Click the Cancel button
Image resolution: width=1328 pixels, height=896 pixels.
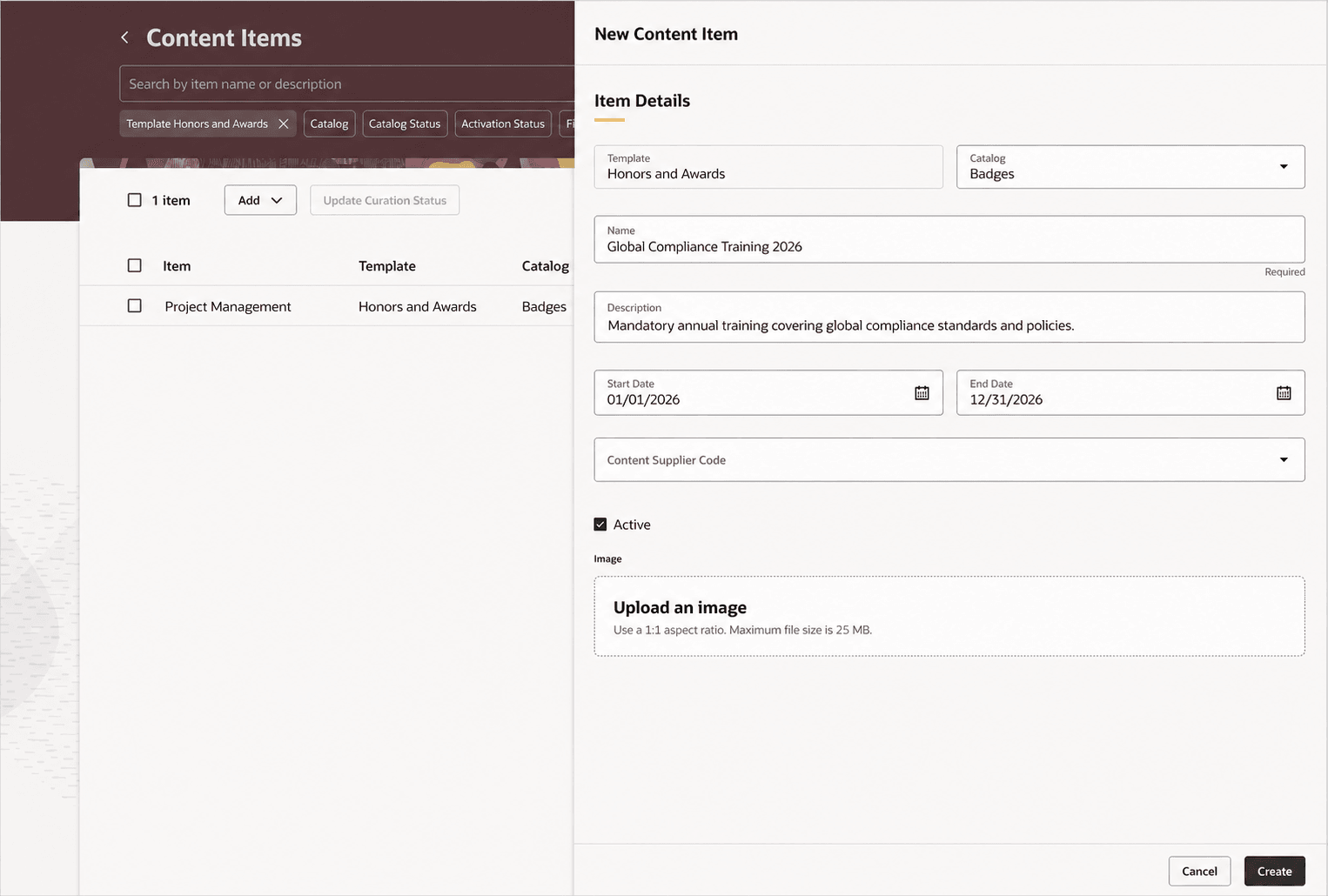click(x=1199, y=871)
